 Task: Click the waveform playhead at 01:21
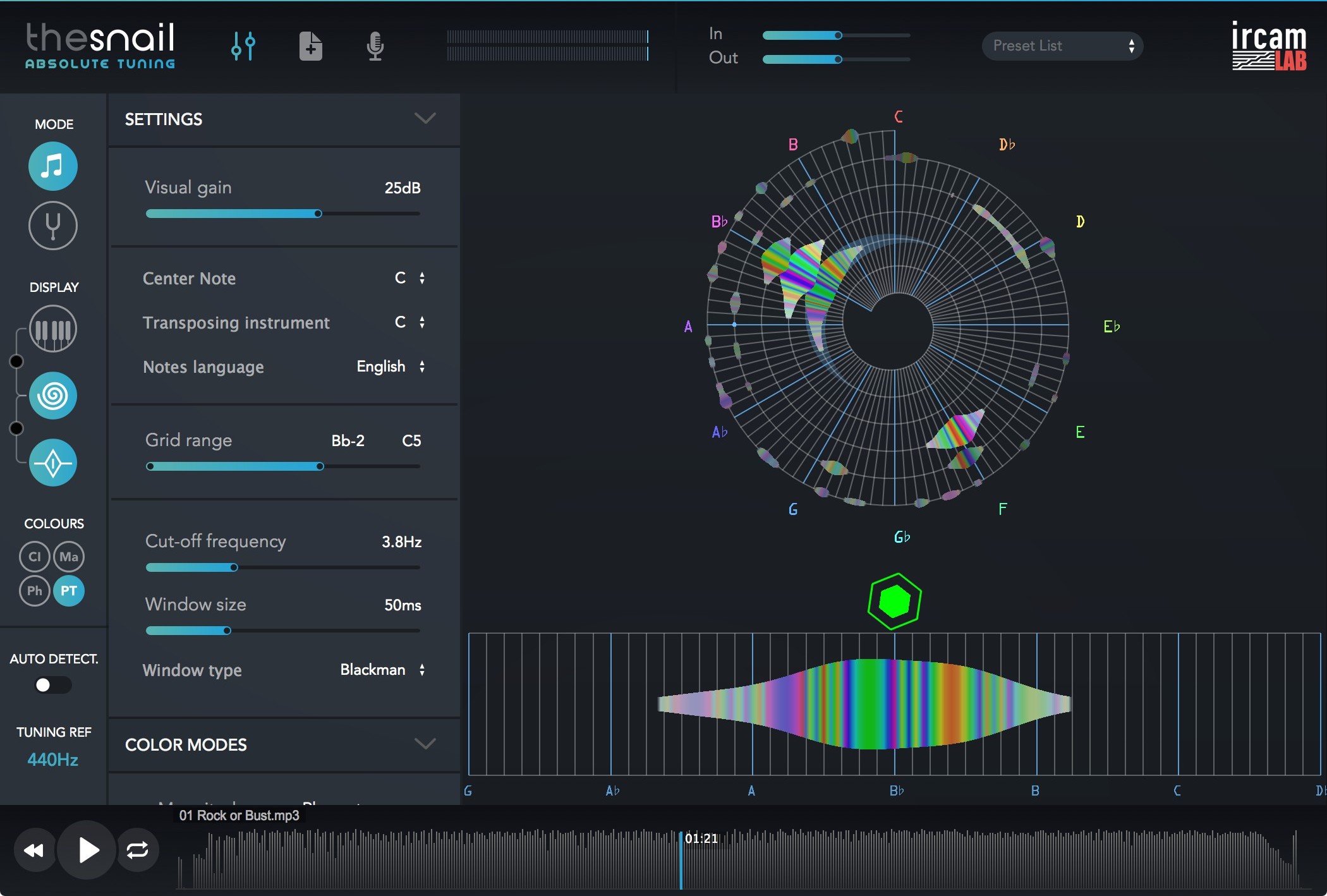pos(681,859)
